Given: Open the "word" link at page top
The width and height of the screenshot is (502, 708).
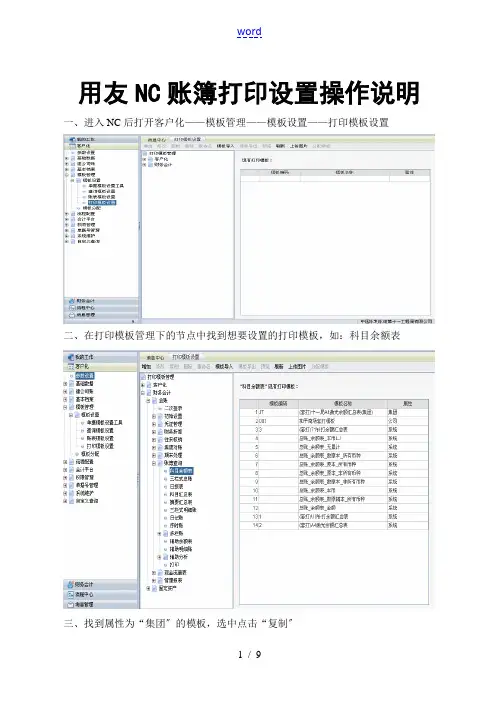Looking at the screenshot, I should 249,32.
